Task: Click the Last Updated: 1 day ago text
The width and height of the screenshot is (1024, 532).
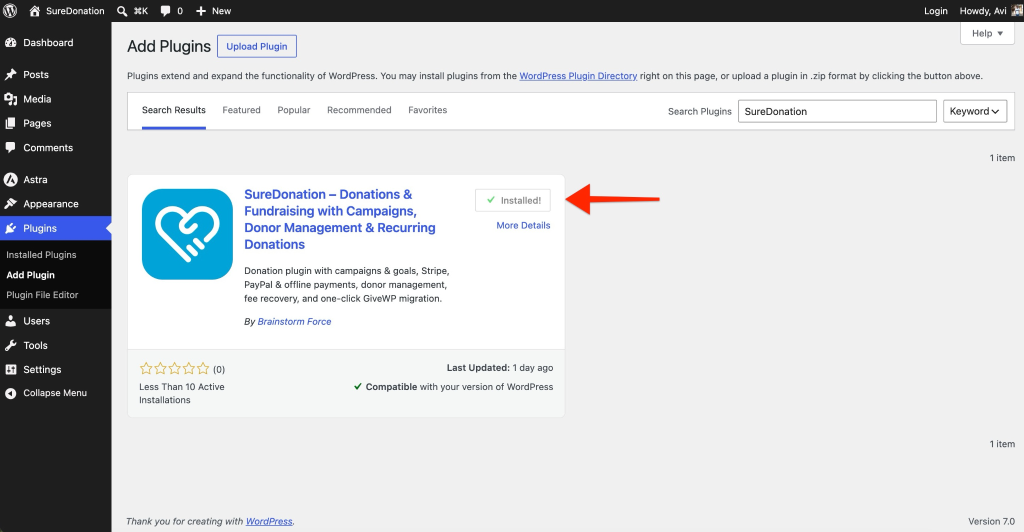Action: (500, 368)
